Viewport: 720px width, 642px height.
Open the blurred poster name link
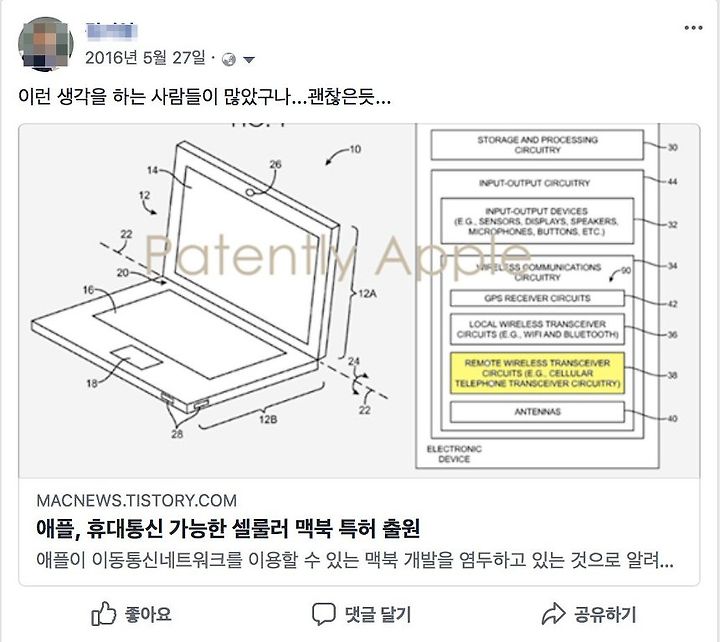click(x=112, y=30)
